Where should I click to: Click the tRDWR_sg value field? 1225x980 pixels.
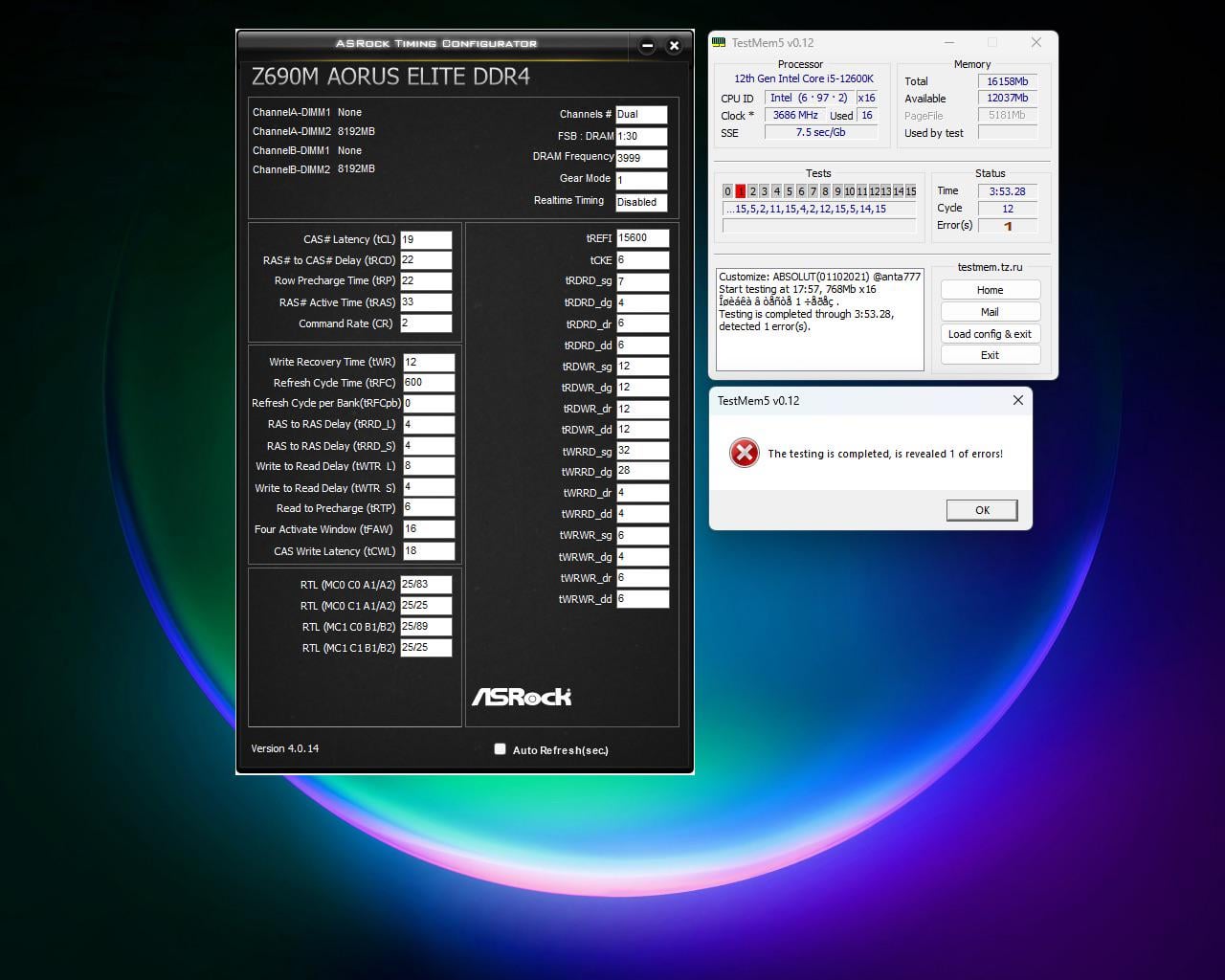click(x=643, y=367)
